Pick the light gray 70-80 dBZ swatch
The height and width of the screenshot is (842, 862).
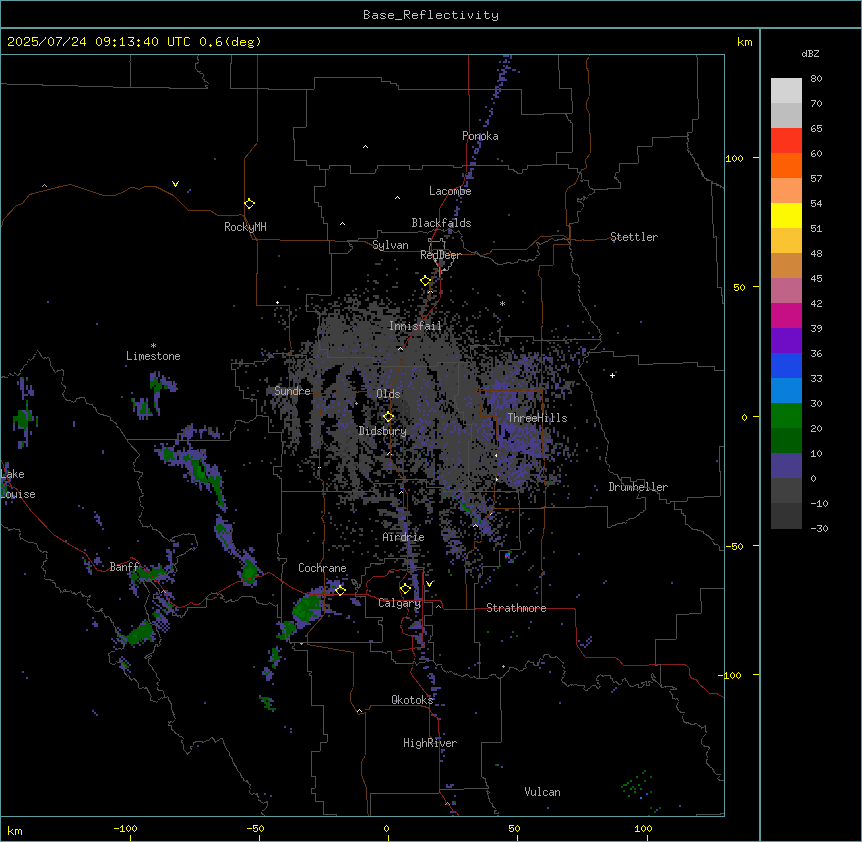(786, 91)
